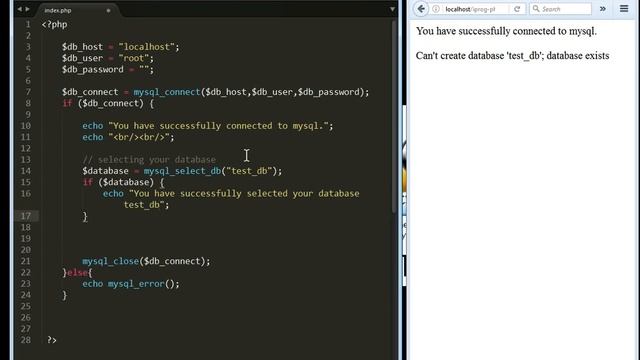The image size is (640, 360).
Task: Click the "if ($db_connect)" line
Action: click(x=108, y=103)
